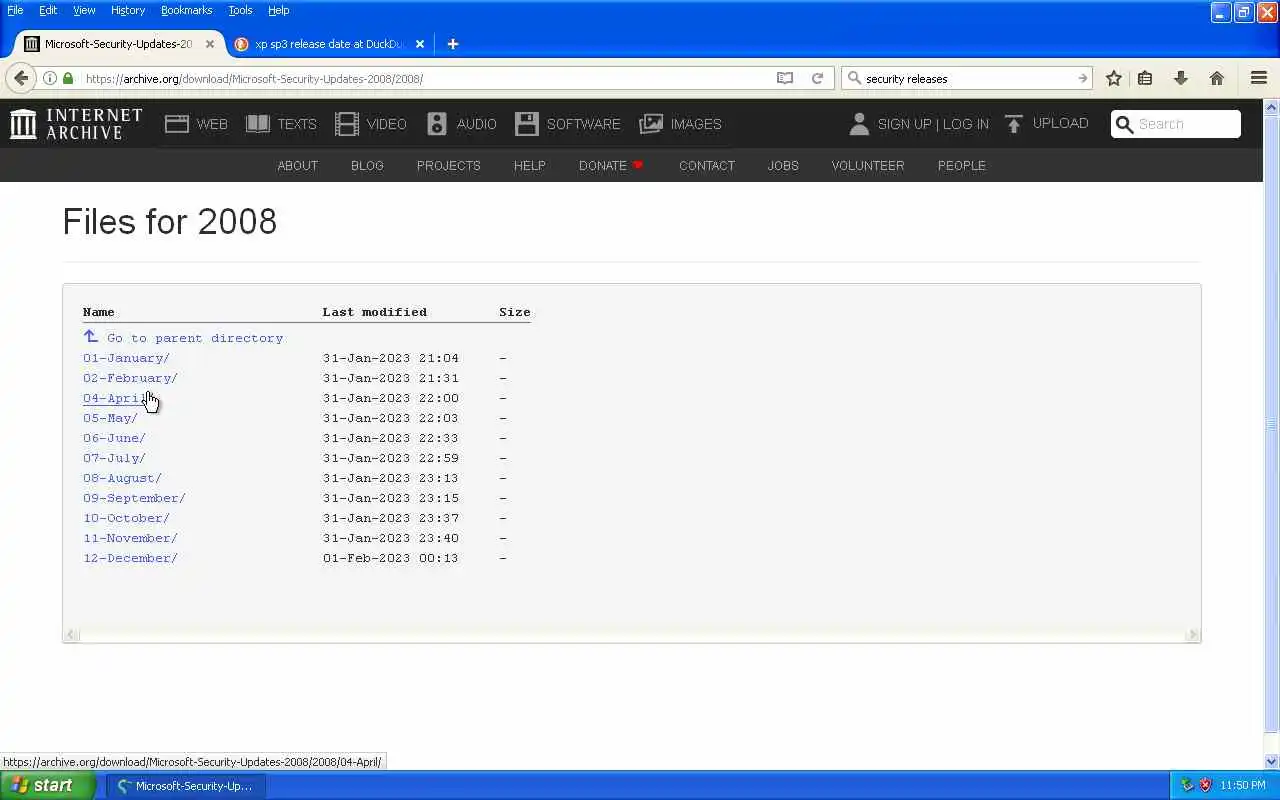Screen dimensions: 1280x800
Task: Click the Internet Archive logo
Action: click(76, 124)
